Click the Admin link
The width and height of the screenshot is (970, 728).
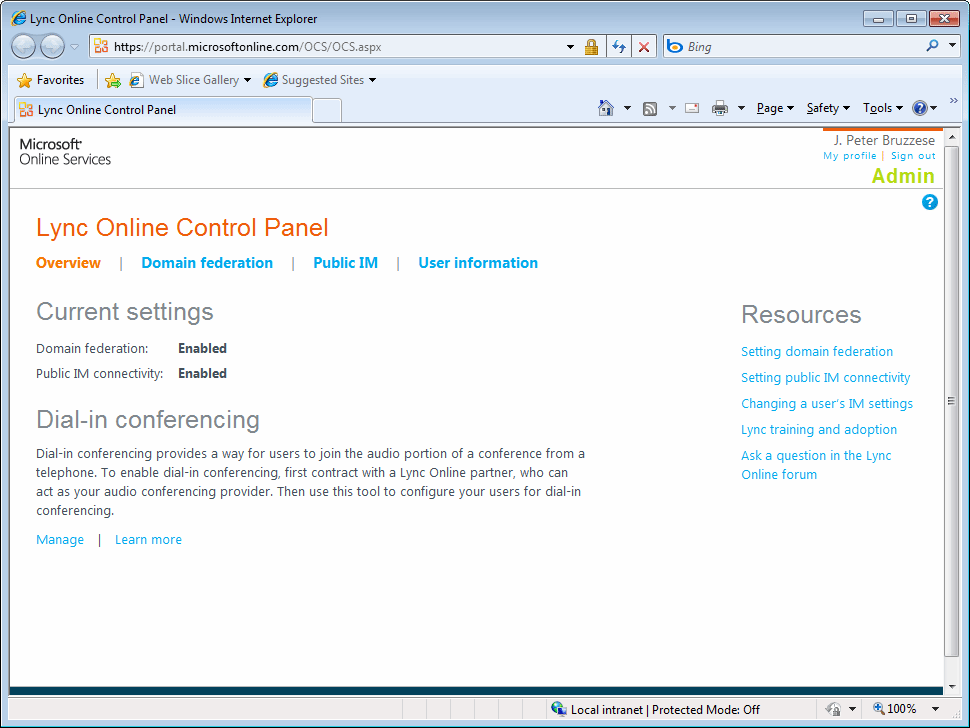pos(903,176)
